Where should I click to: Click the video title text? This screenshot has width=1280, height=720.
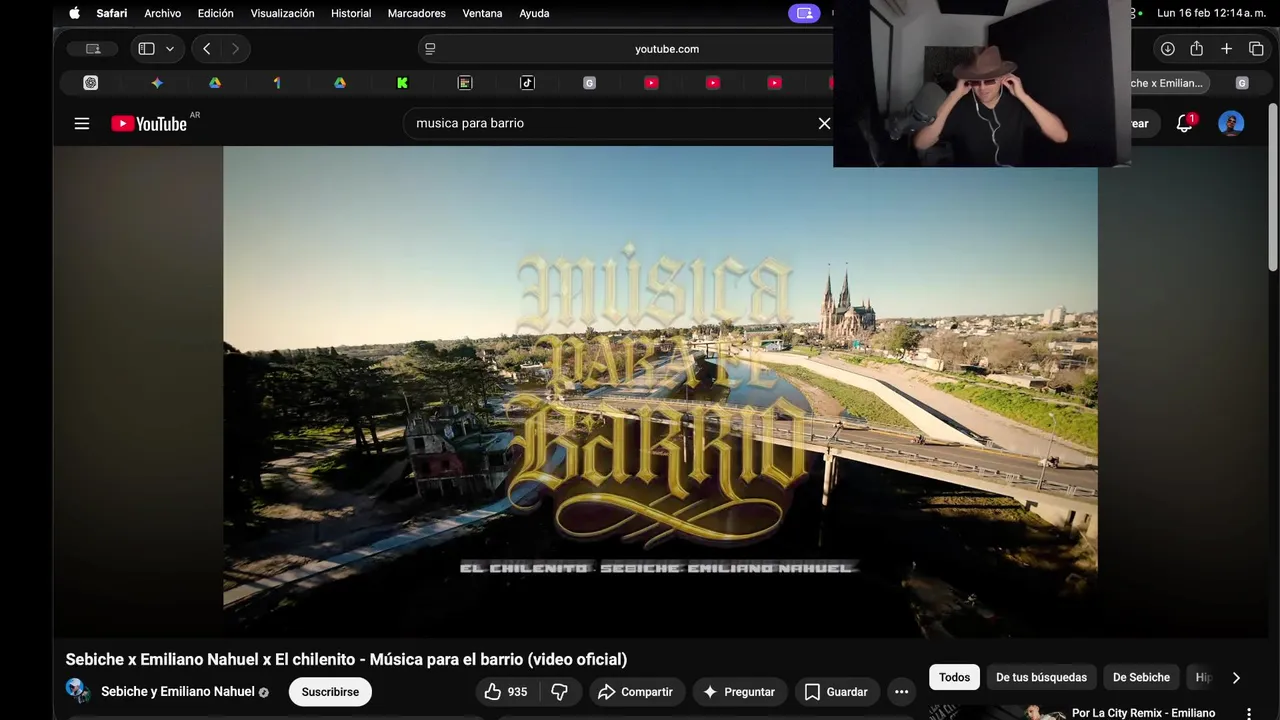pyautogui.click(x=346, y=659)
